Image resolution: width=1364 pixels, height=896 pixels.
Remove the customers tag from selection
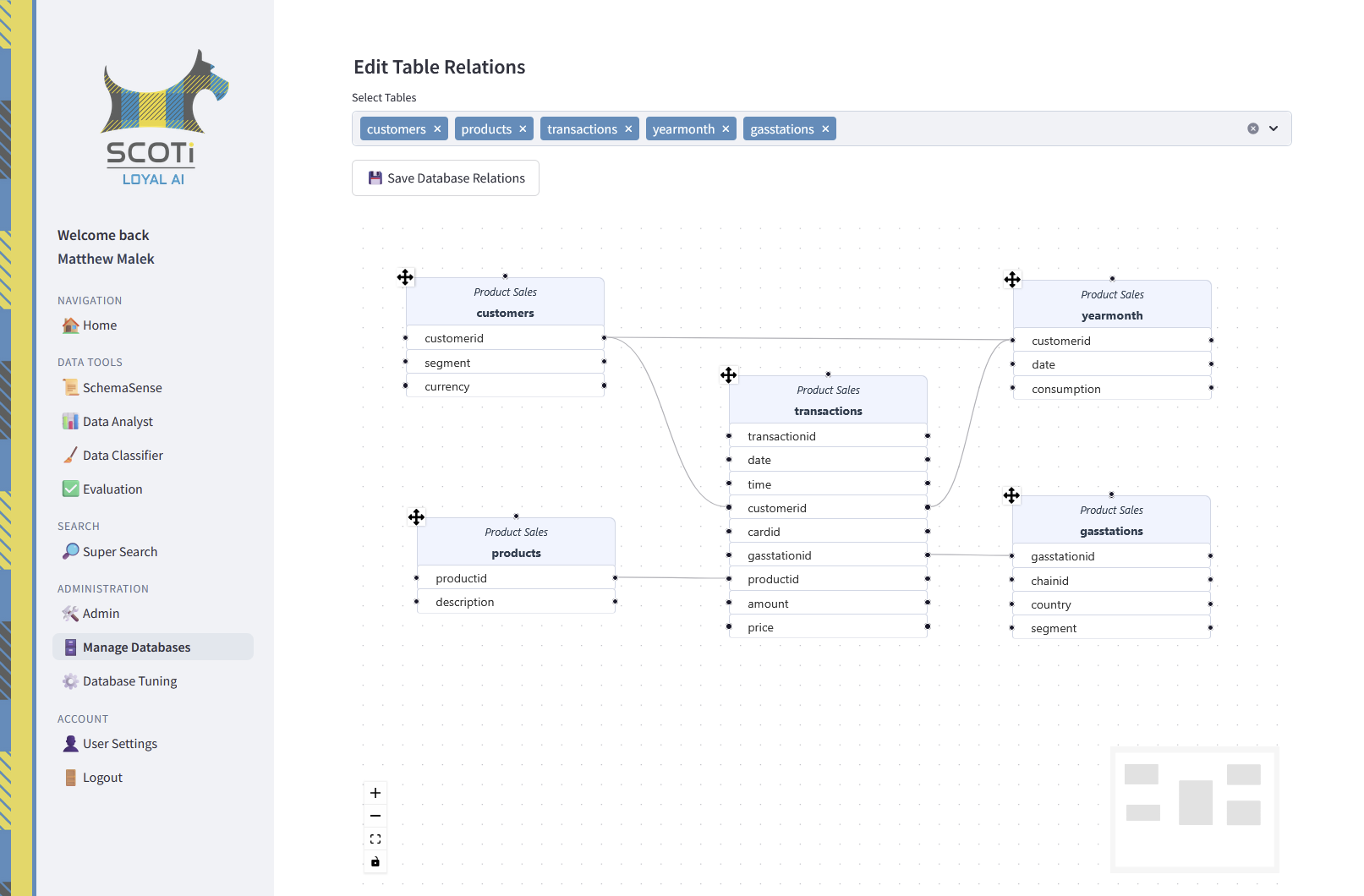(x=437, y=129)
